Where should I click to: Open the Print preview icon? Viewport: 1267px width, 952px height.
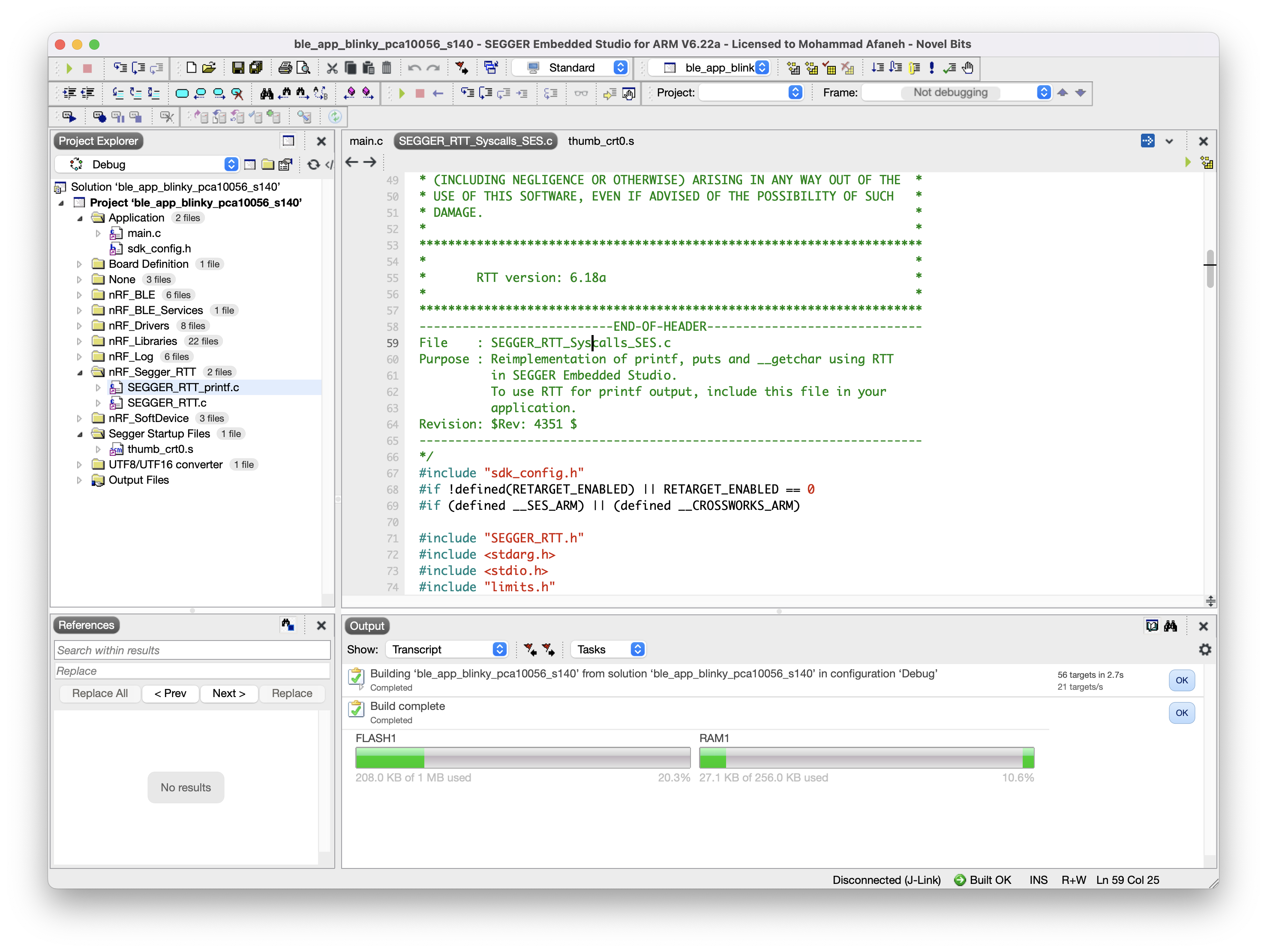(x=303, y=68)
